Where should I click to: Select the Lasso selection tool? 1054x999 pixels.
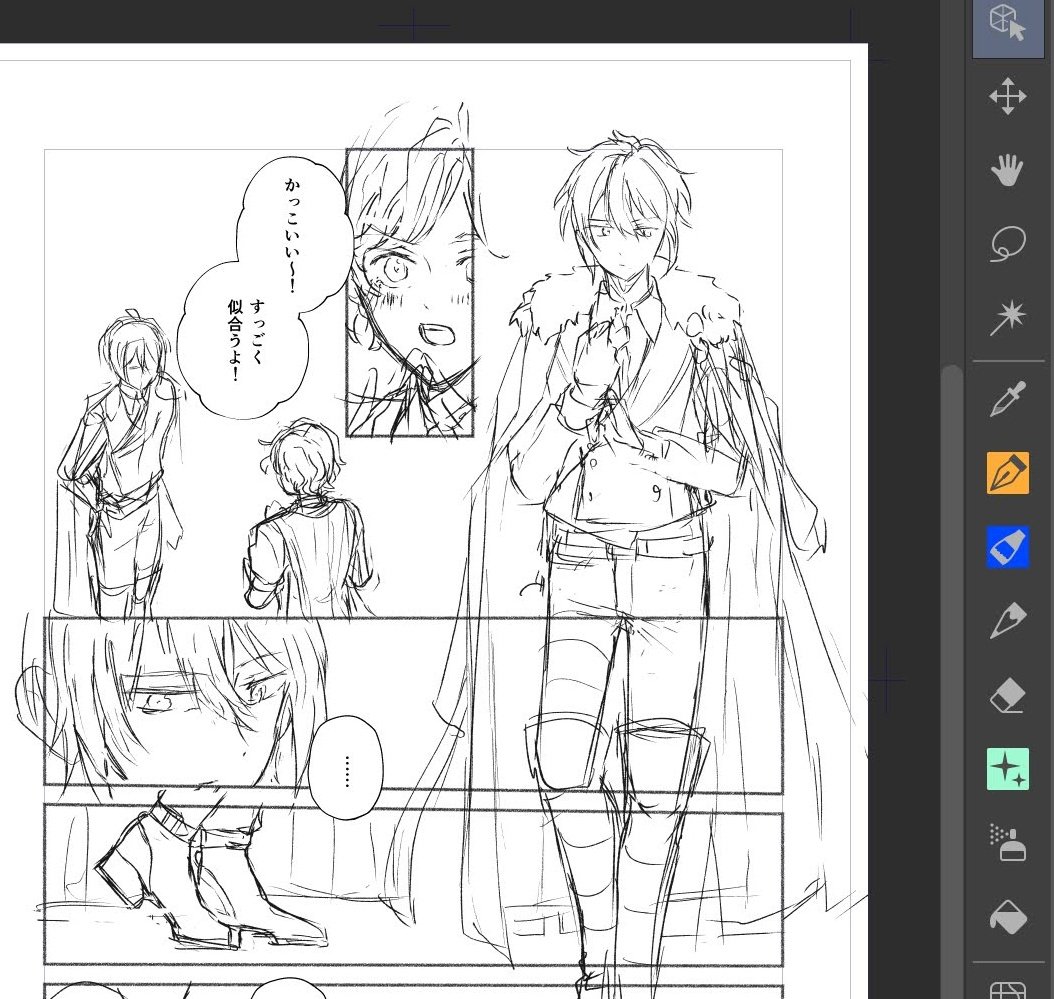[1008, 244]
